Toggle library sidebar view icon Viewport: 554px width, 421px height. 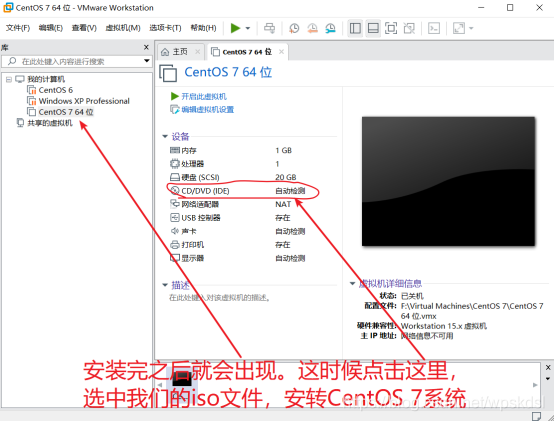[x=355, y=28]
